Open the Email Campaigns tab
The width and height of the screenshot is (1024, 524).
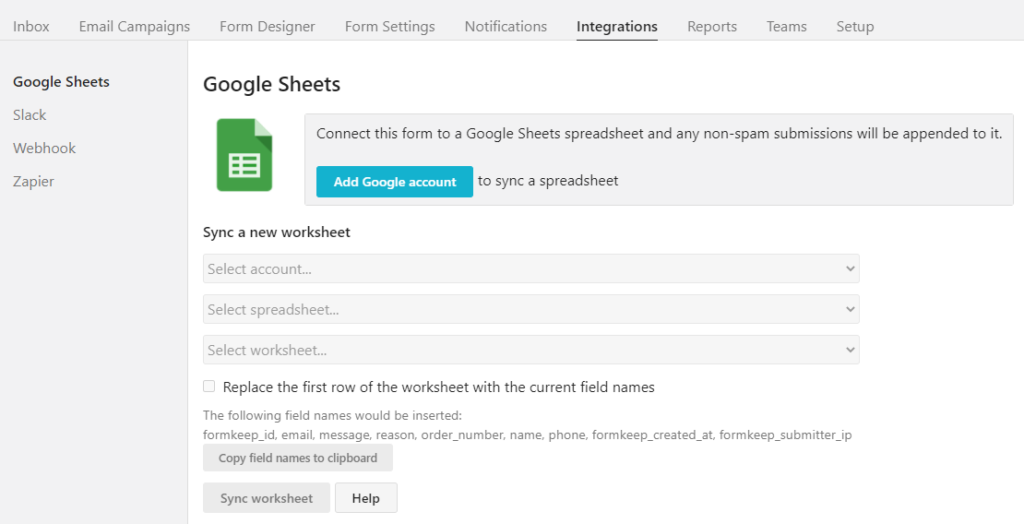pos(134,26)
